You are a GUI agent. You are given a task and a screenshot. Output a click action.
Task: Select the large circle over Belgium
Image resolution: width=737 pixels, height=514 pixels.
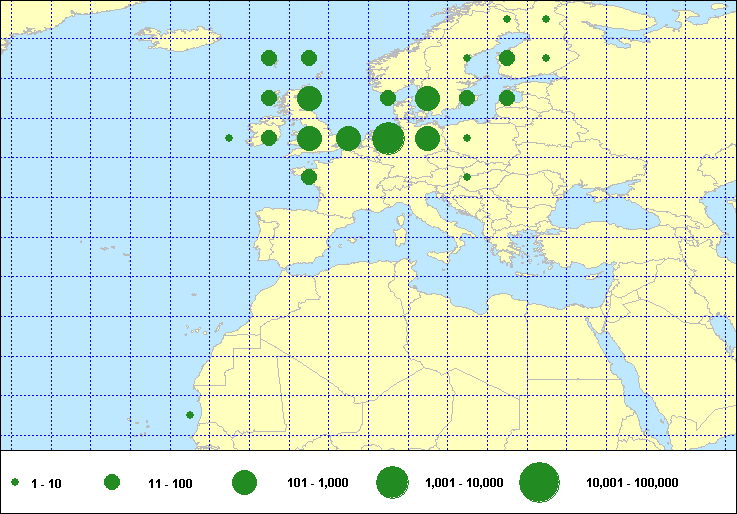tap(348, 138)
